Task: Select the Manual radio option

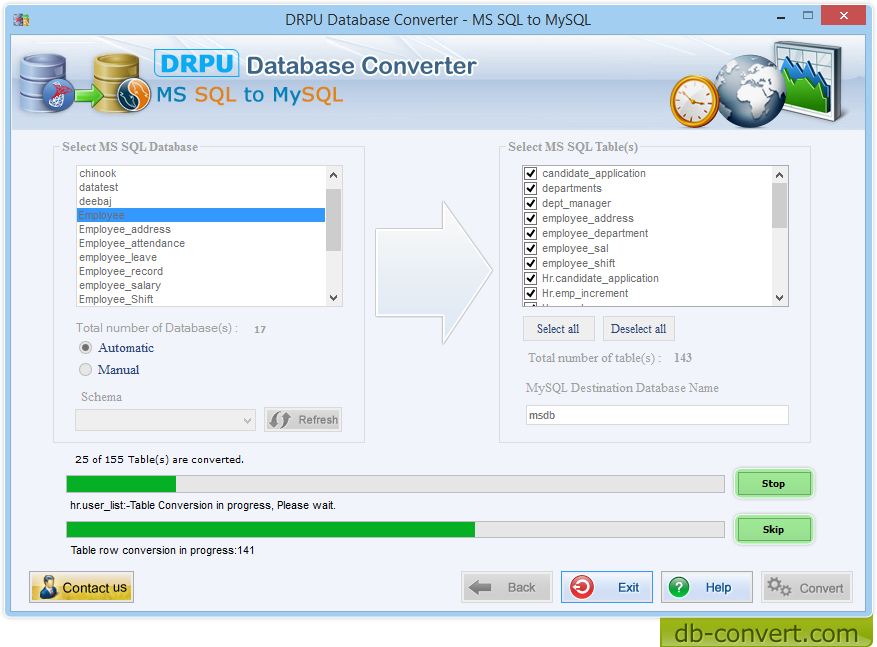Action: (85, 370)
